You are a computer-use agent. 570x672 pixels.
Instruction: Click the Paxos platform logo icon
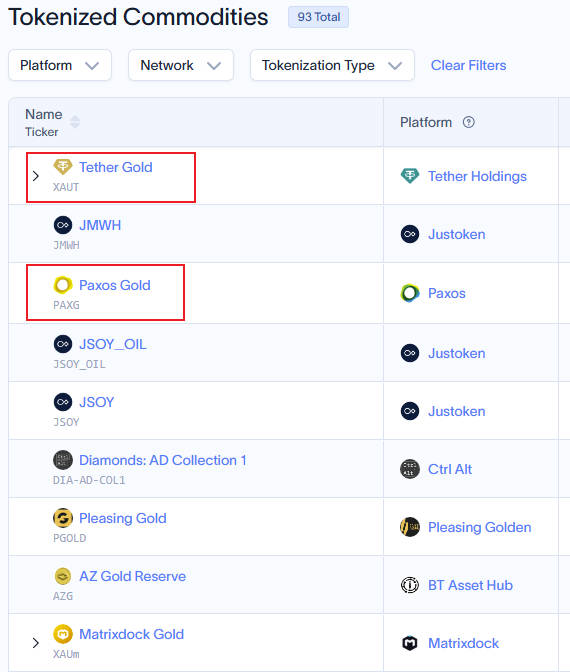410,293
